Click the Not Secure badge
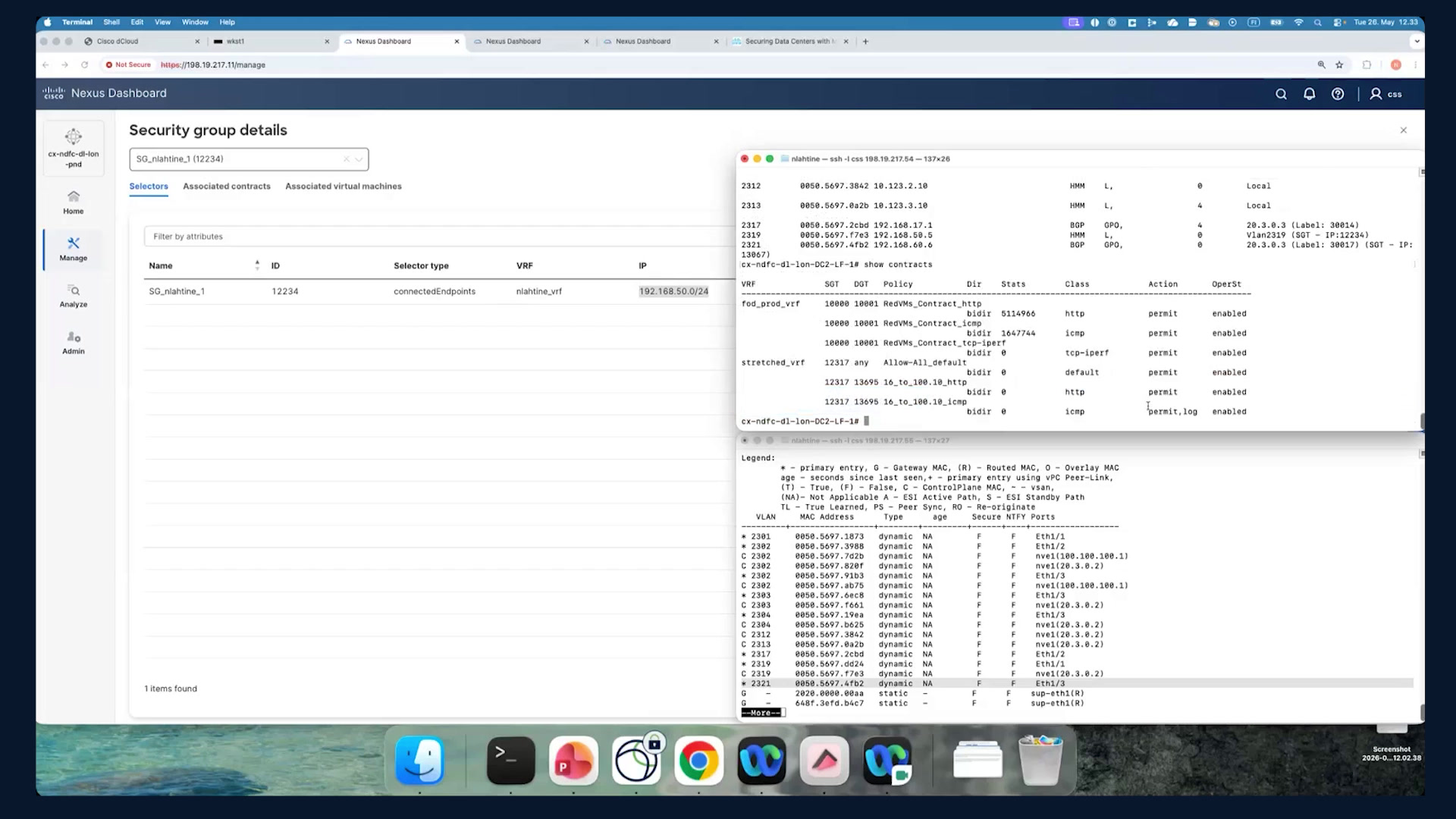This screenshot has height=819, width=1456. tap(128, 65)
